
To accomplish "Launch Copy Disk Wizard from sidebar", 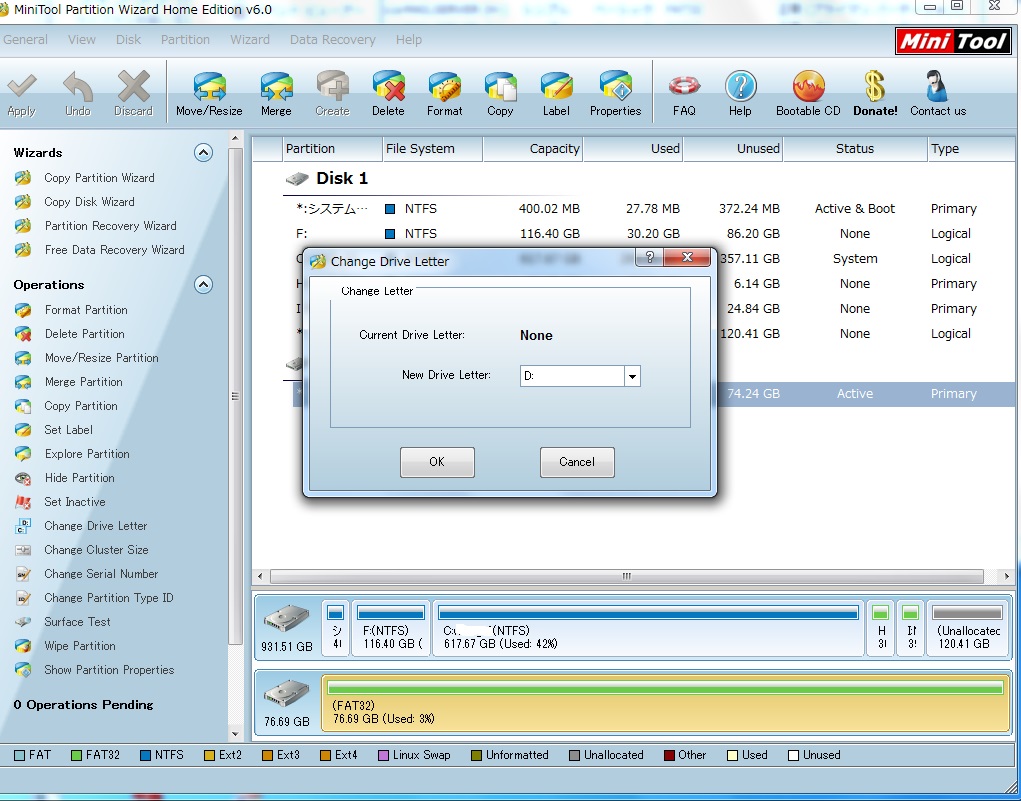I will coord(89,202).
